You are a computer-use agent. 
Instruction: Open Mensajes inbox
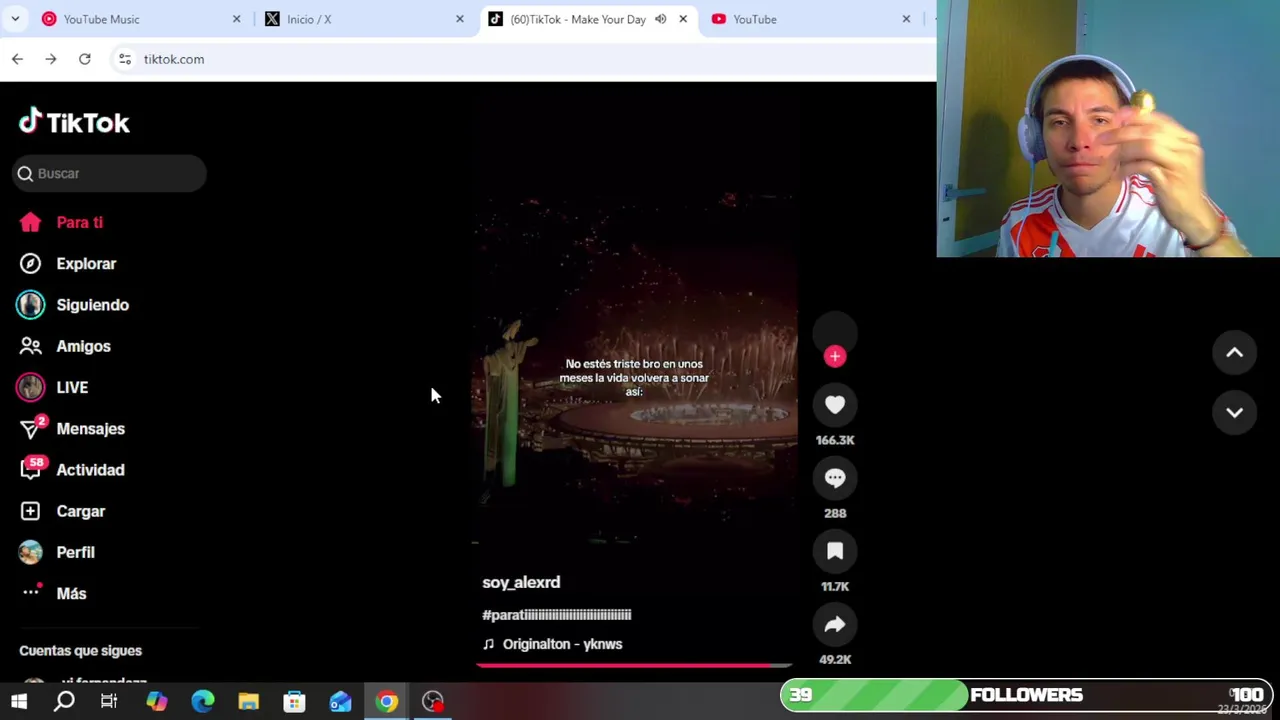click(72, 428)
